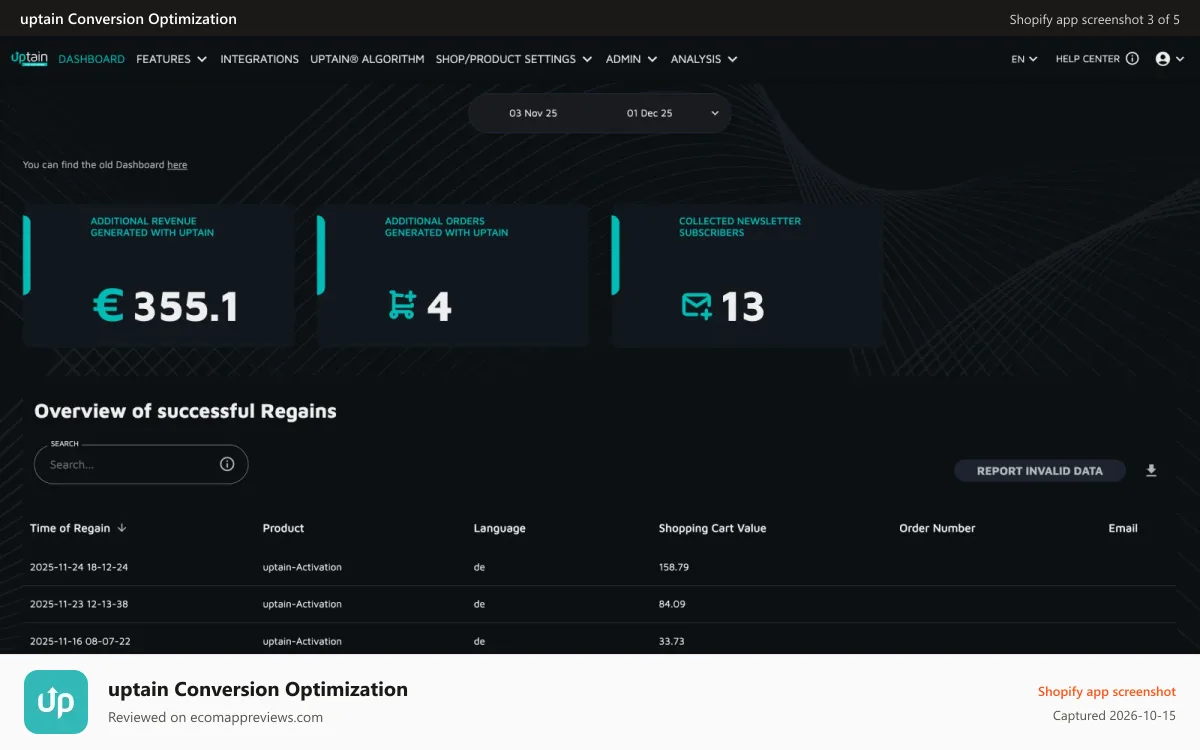Click the newsletter envelope icon

tap(697, 306)
